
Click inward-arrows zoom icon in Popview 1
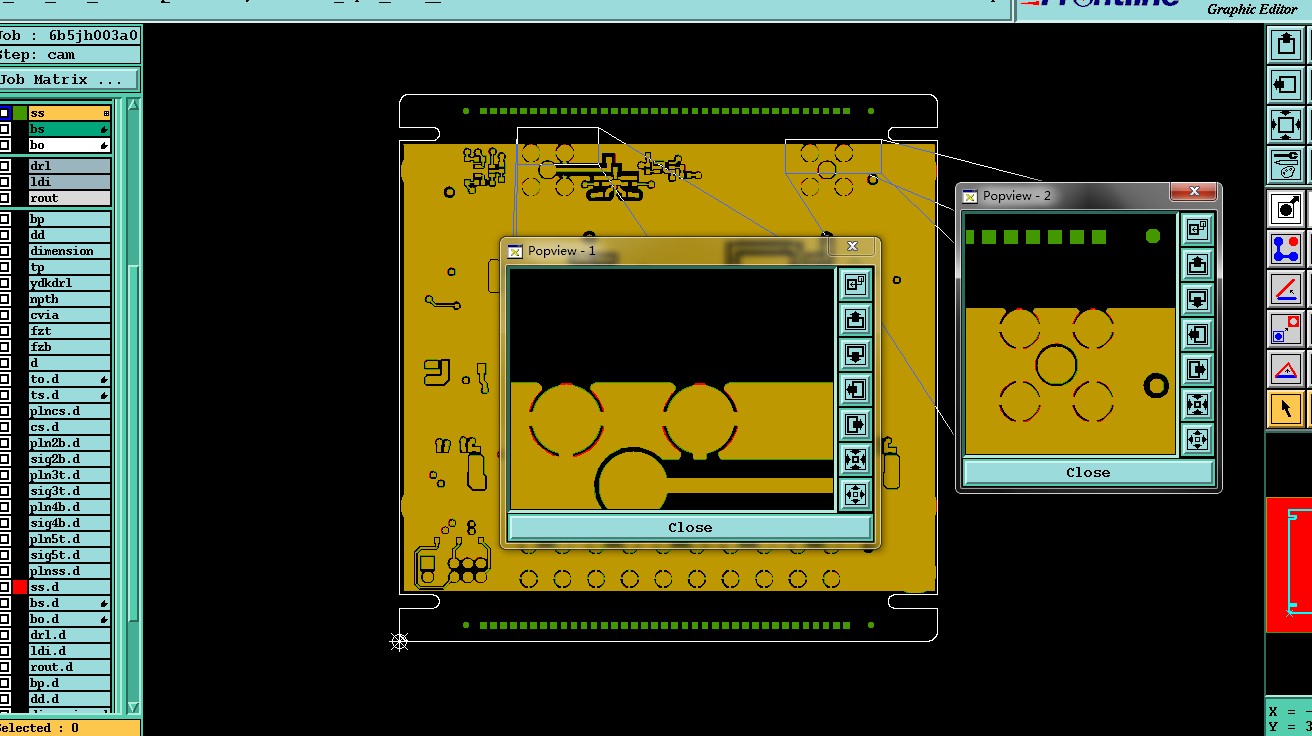click(855, 459)
